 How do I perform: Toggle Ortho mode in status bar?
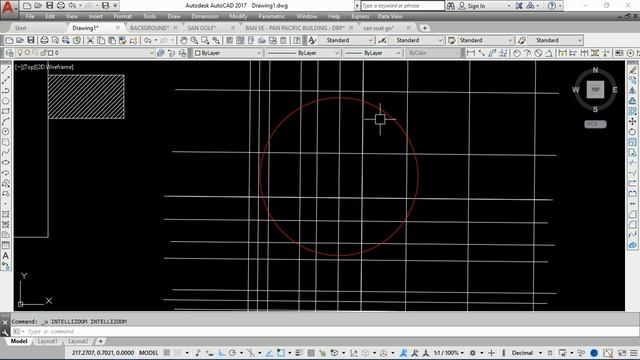point(222,353)
